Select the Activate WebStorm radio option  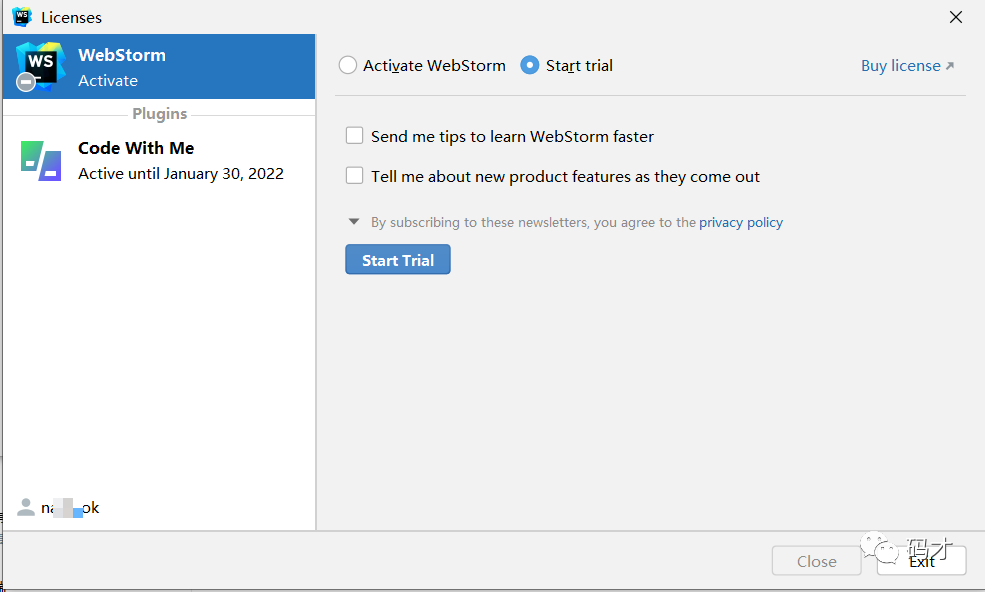[x=348, y=66]
